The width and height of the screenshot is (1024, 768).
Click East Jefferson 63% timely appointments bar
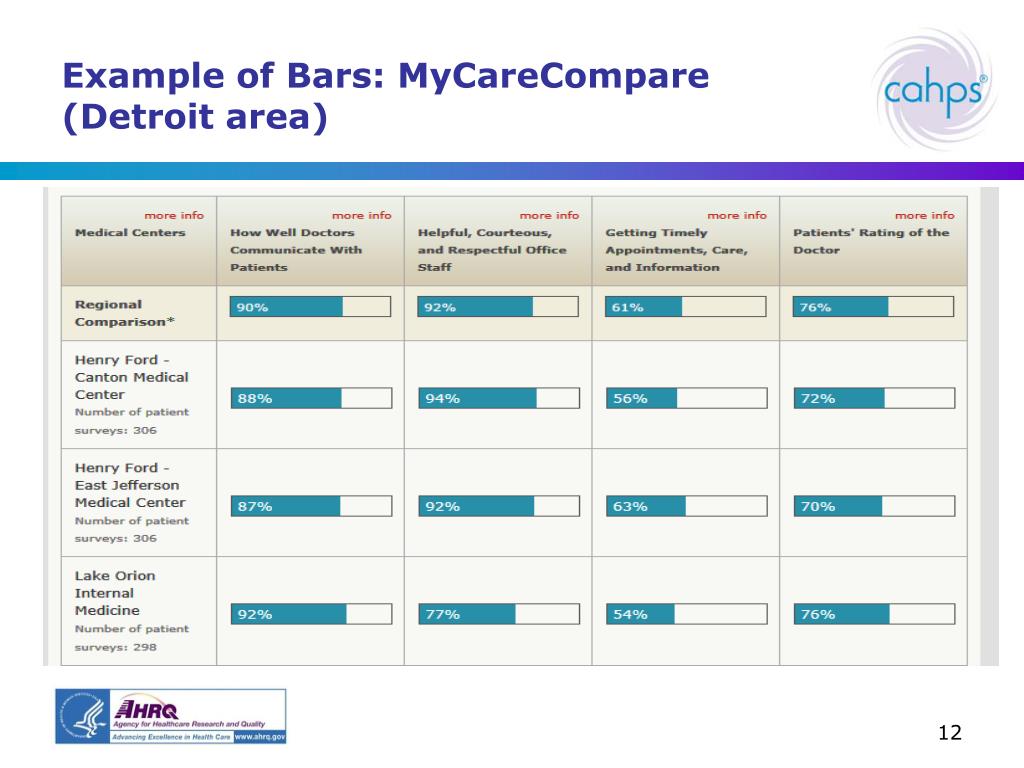(686, 506)
